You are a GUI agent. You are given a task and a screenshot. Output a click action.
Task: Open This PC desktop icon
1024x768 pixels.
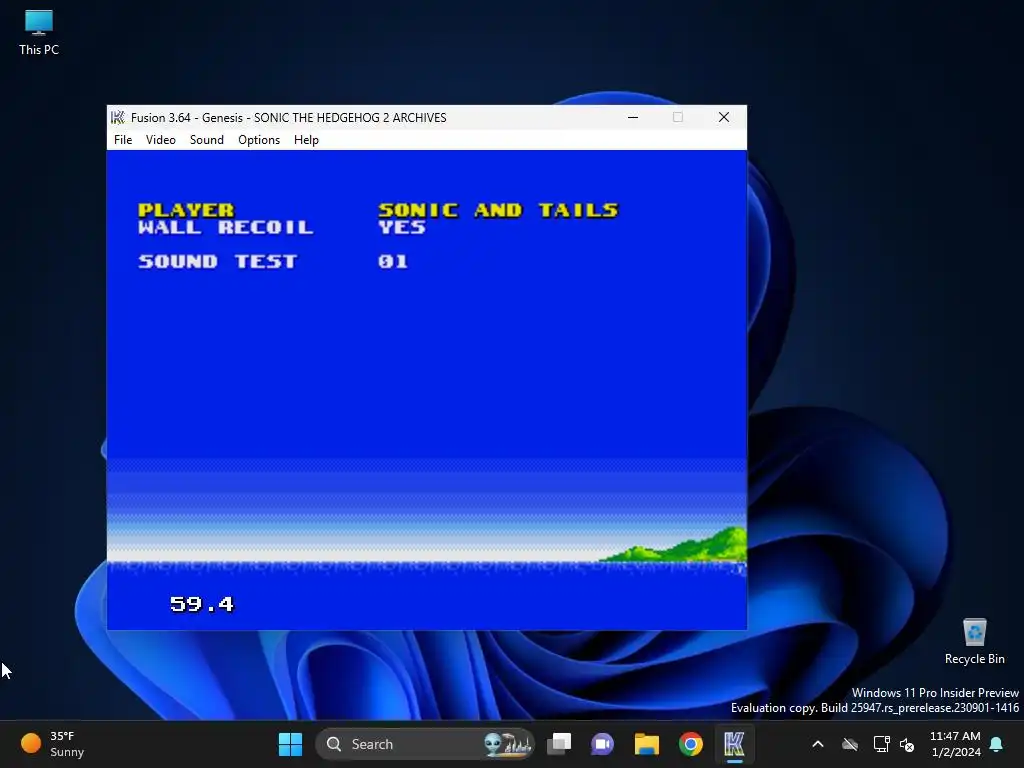point(39,33)
